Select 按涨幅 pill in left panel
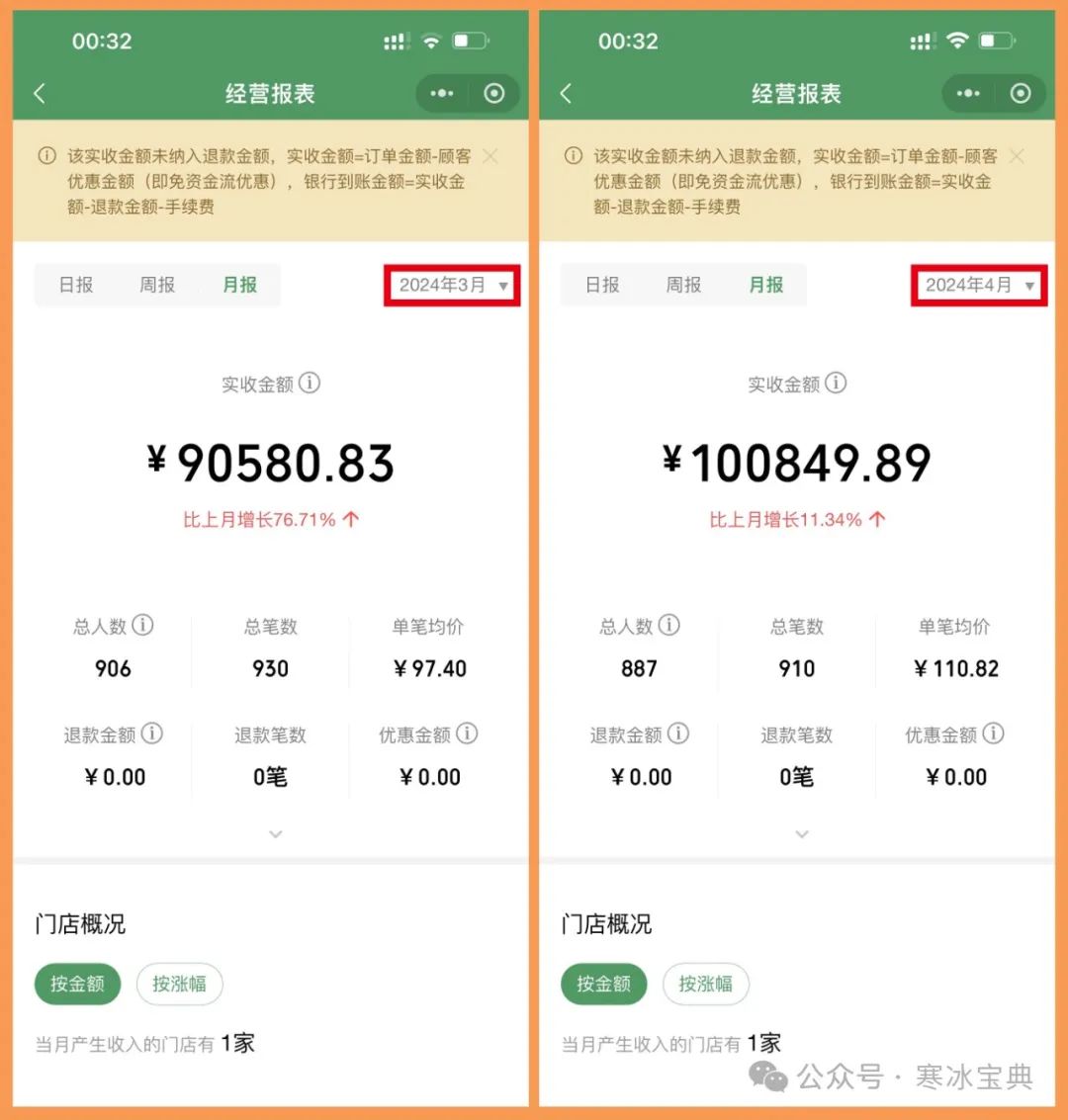This screenshot has width=1068, height=1120. pos(179,984)
